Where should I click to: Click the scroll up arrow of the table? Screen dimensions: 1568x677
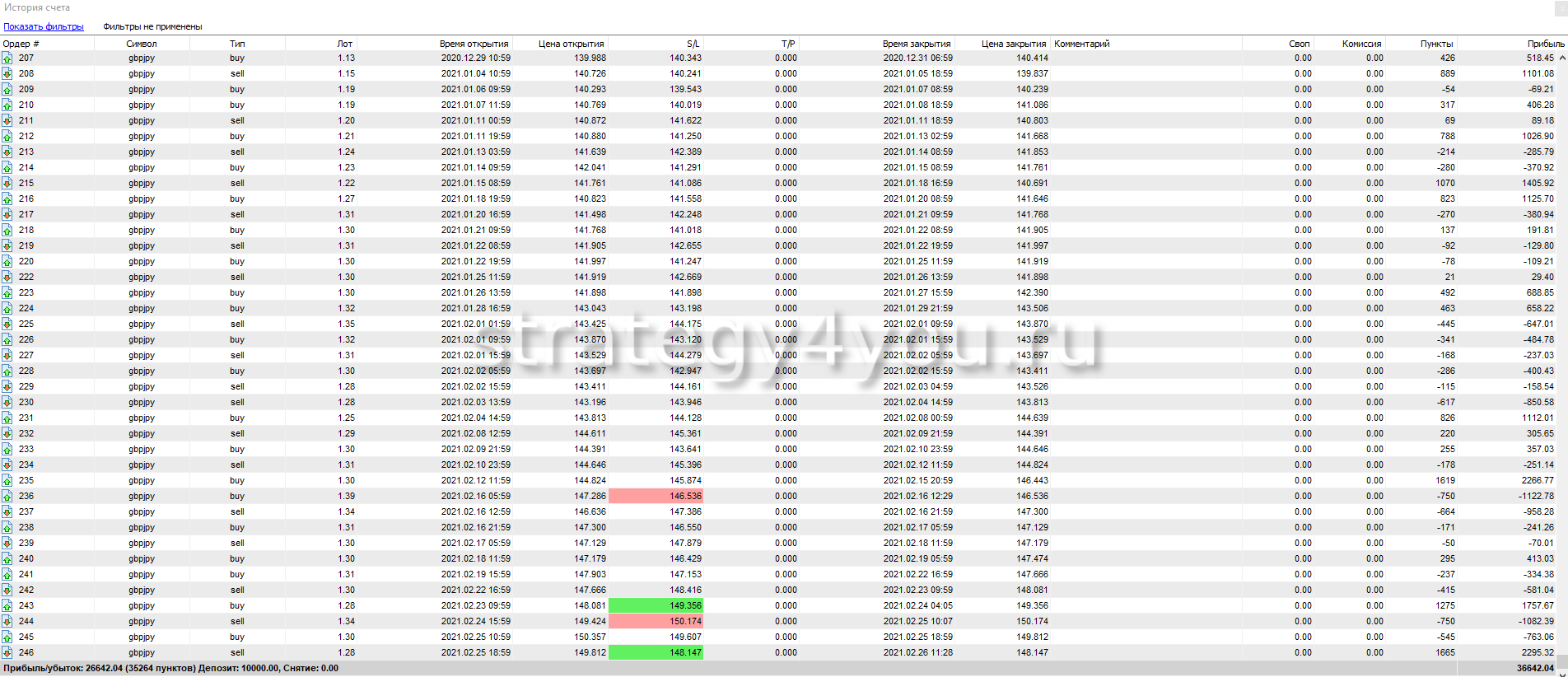1561,58
